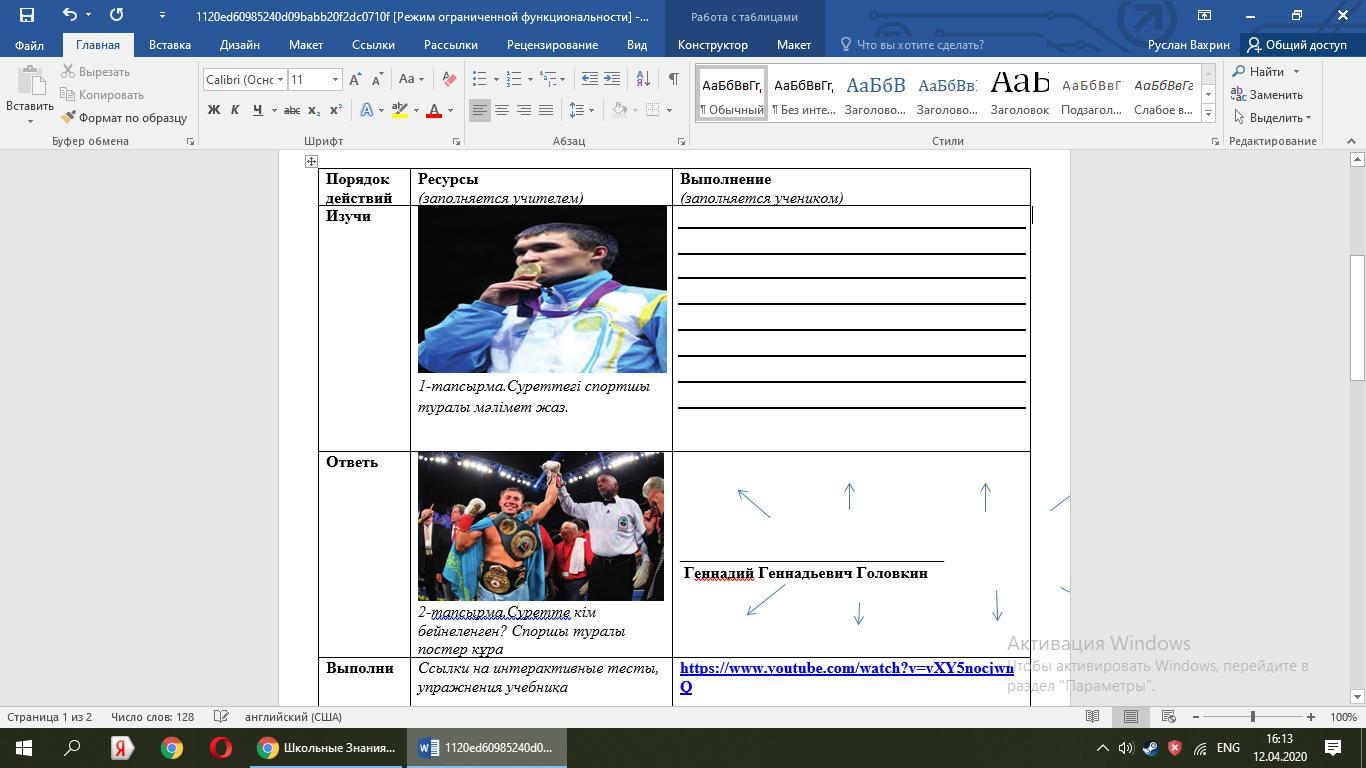The height and width of the screenshot is (768, 1366).
Task: Toggle the show paragraph marks button
Action: [673, 79]
